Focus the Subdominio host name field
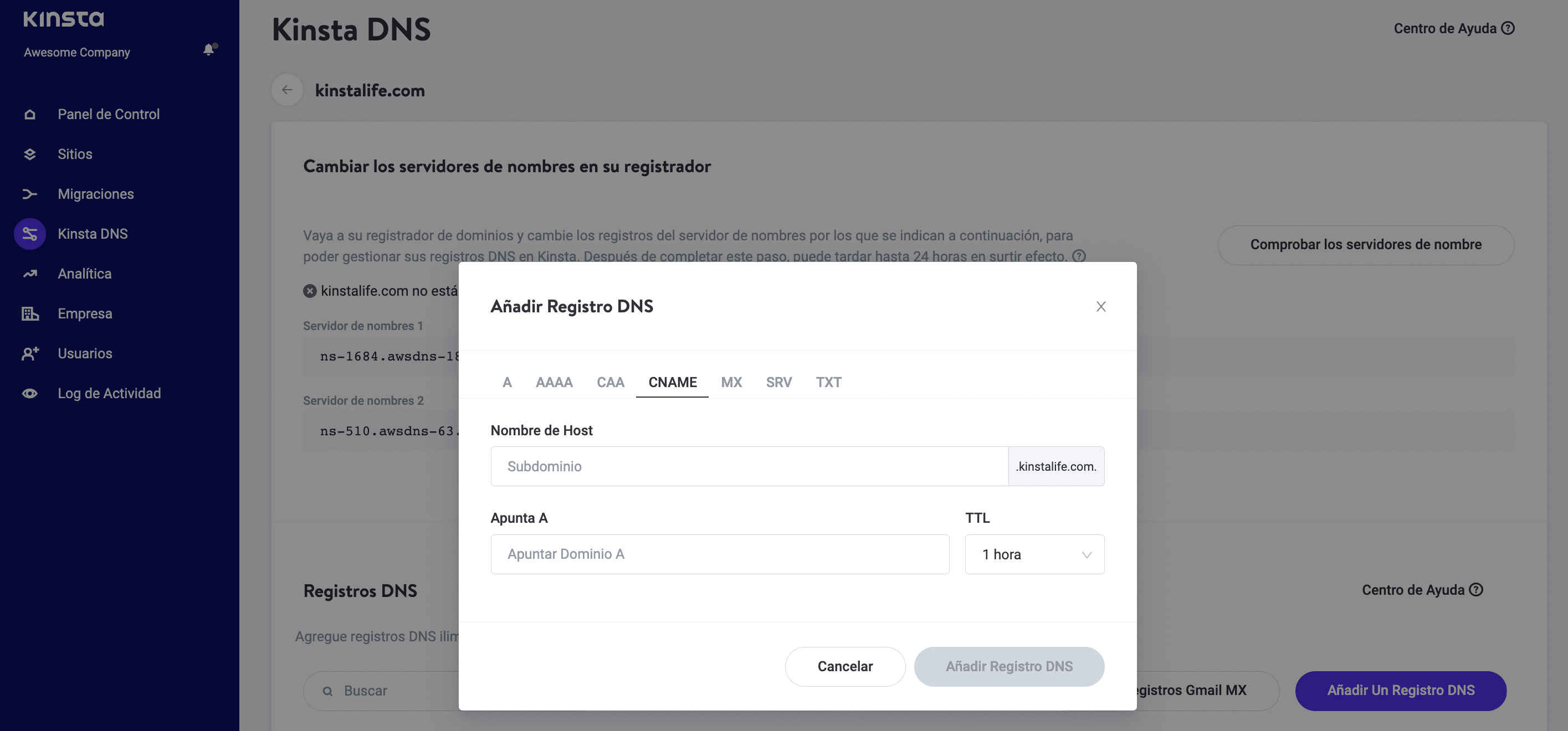This screenshot has height=731, width=1568. tap(749, 466)
